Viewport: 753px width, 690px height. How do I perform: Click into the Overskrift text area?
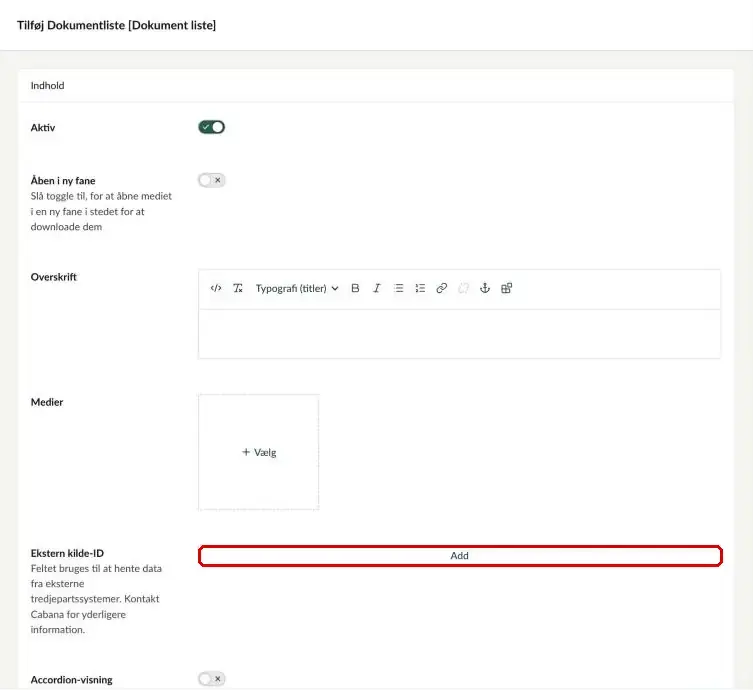coord(459,334)
